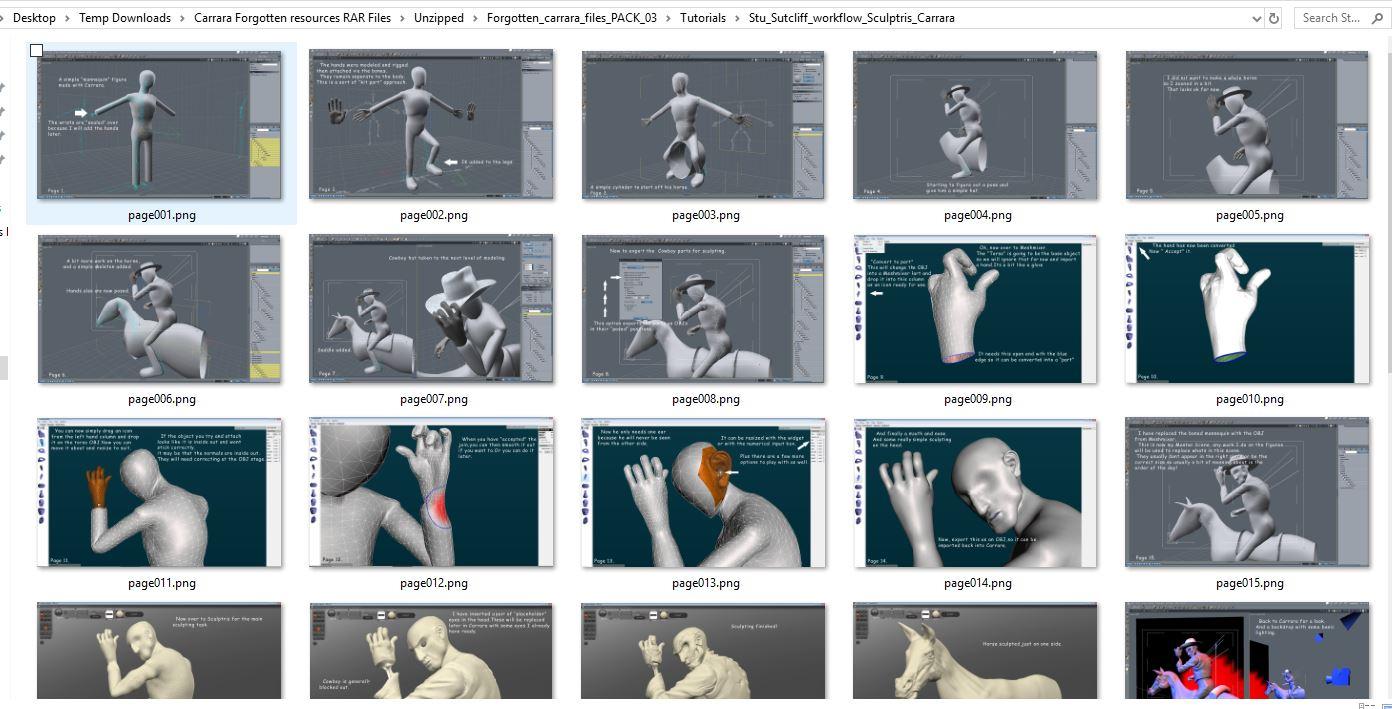Expand the chevron after Temp Downloads

pos(182,18)
